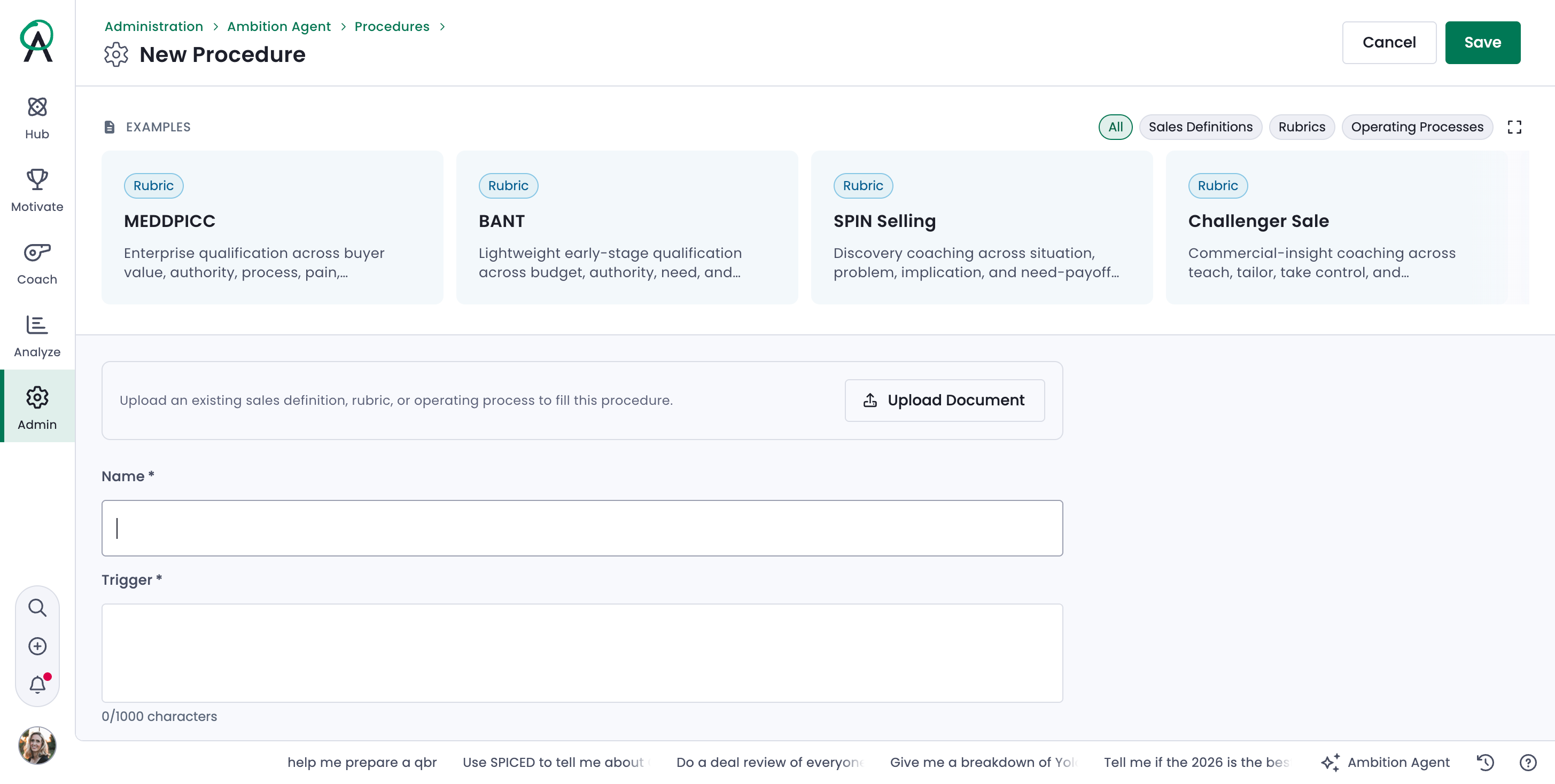Click the Save button

click(1482, 42)
